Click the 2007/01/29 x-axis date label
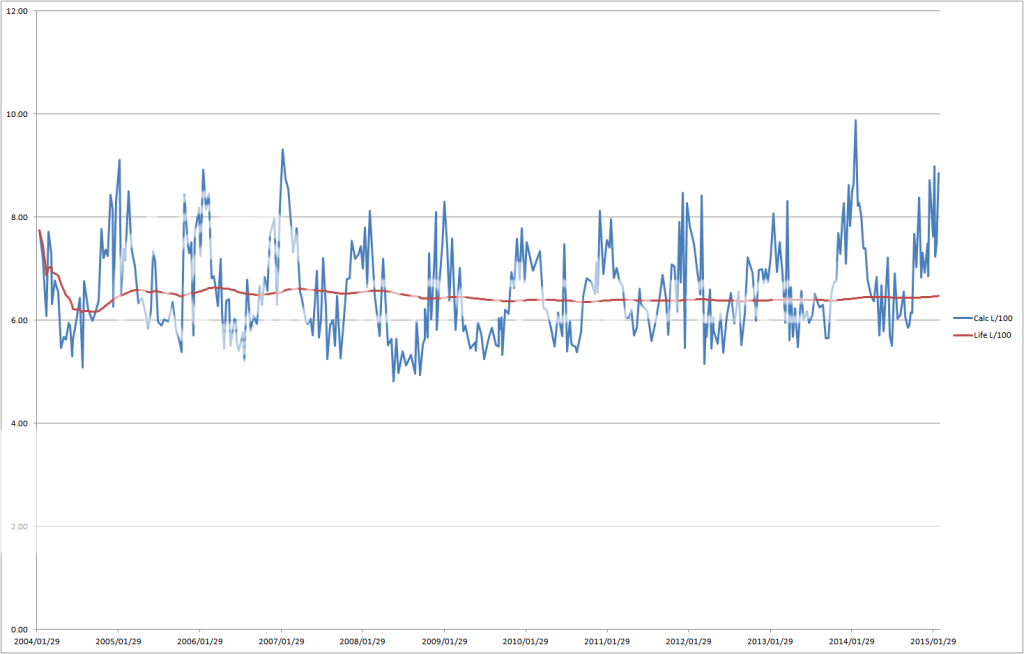The width and height of the screenshot is (1024, 654). pyautogui.click(x=281, y=642)
